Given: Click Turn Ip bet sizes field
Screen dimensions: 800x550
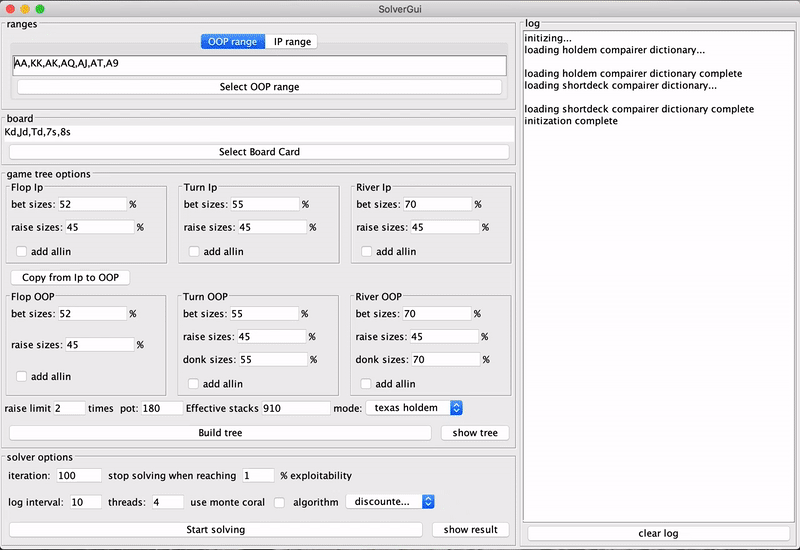Looking at the screenshot, I should [265, 204].
